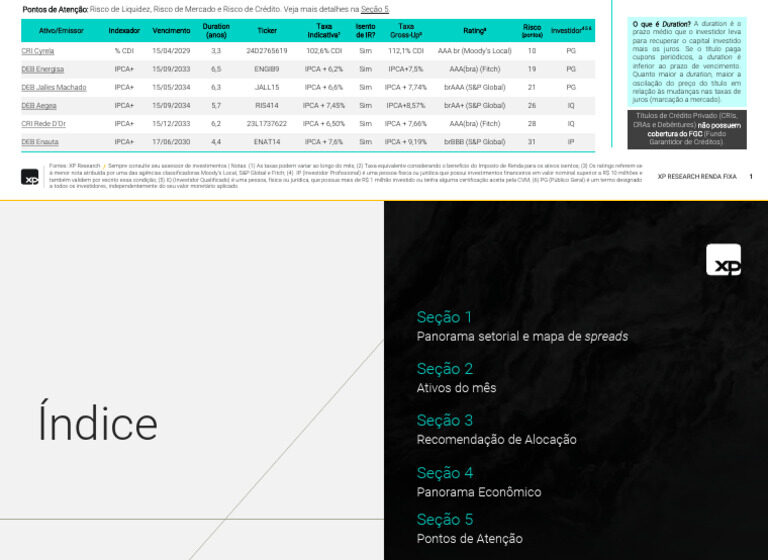Click the 'Ativo/Emissor' column header
Screen dimensions: 768x560
coord(61,30)
